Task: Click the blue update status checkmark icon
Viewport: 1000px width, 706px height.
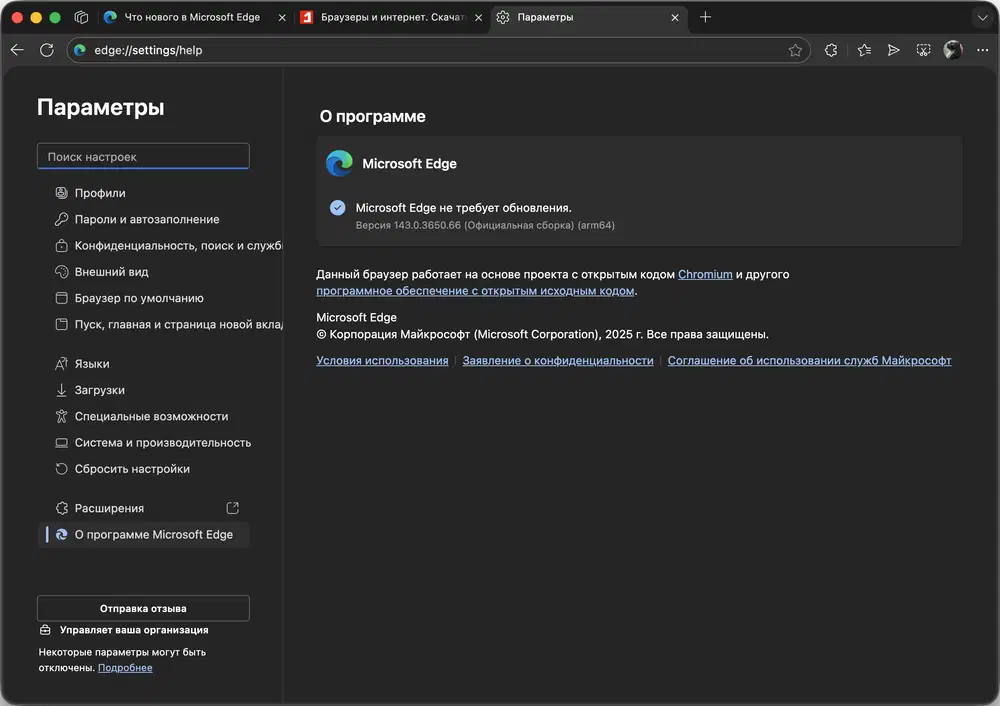Action: click(337, 207)
